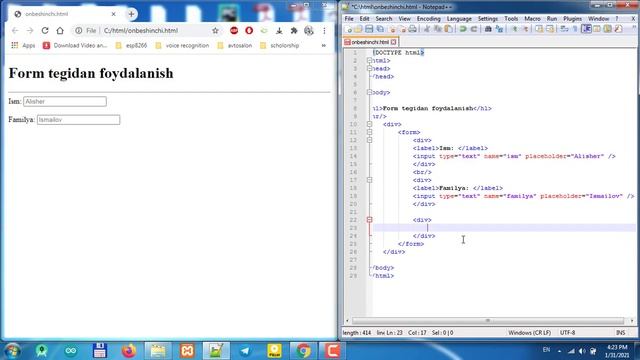Go to Chrome home page icon
This screenshot has width=640, height=360.
pyautogui.click(x=60, y=31)
